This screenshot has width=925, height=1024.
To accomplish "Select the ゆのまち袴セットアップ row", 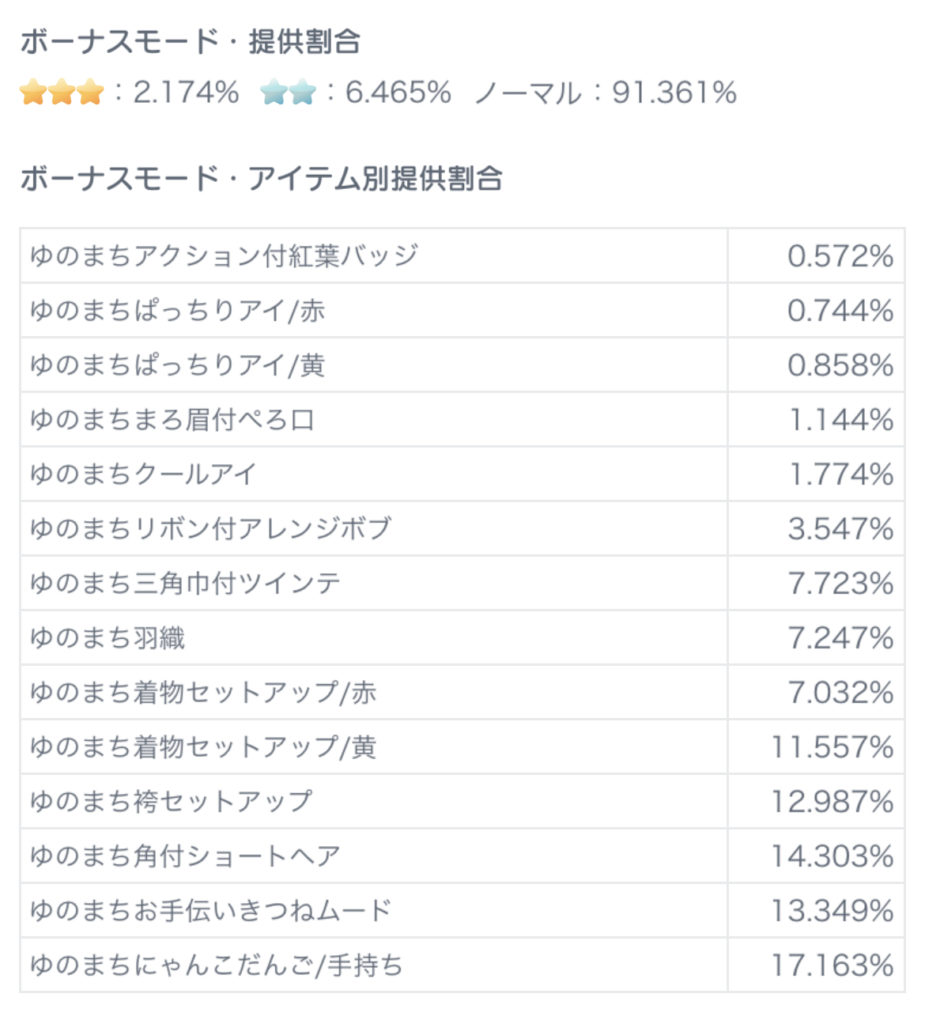I will coord(171,801).
